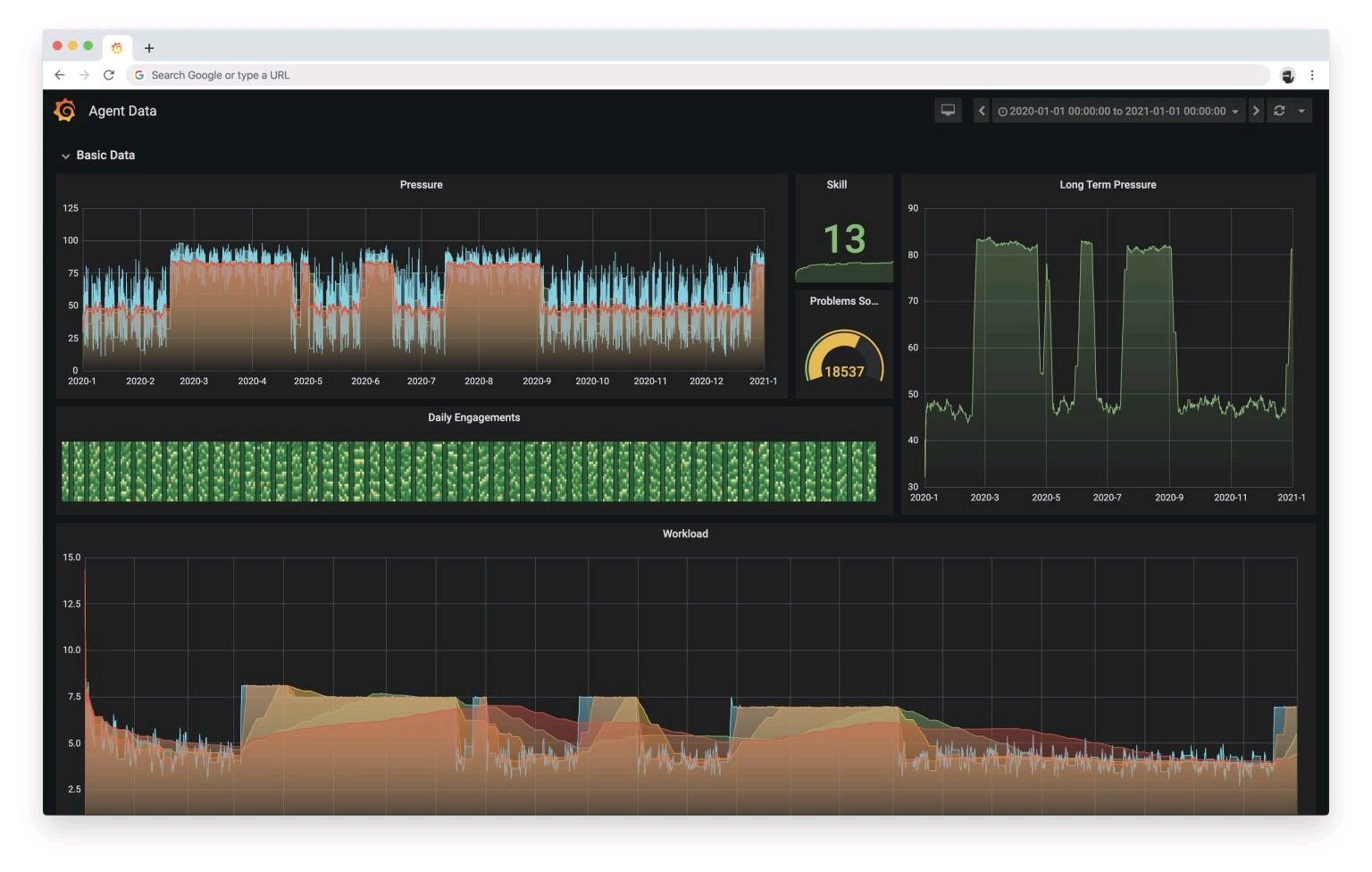The width and height of the screenshot is (1372, 872).
Task: Open a new browser tab
Action: (x=149, y=48)
